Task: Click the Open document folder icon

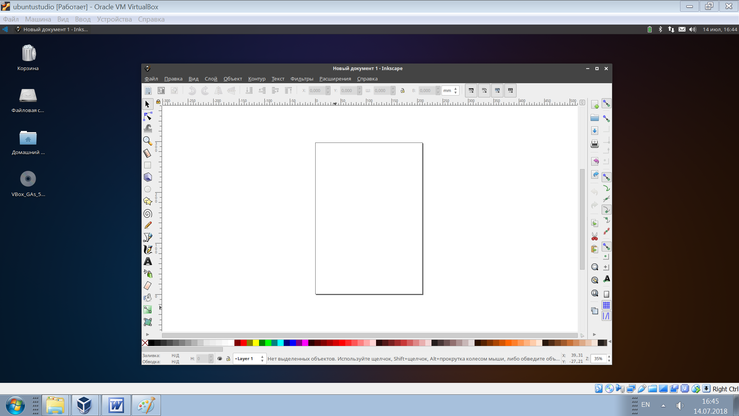Action: (x=595, y=118)
